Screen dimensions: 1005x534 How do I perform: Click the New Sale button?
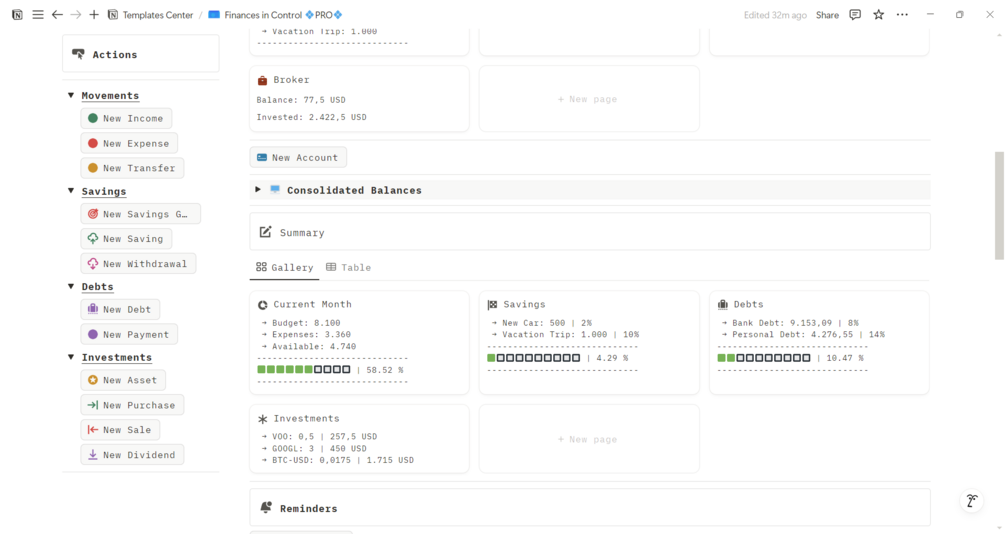pos(120,430)
